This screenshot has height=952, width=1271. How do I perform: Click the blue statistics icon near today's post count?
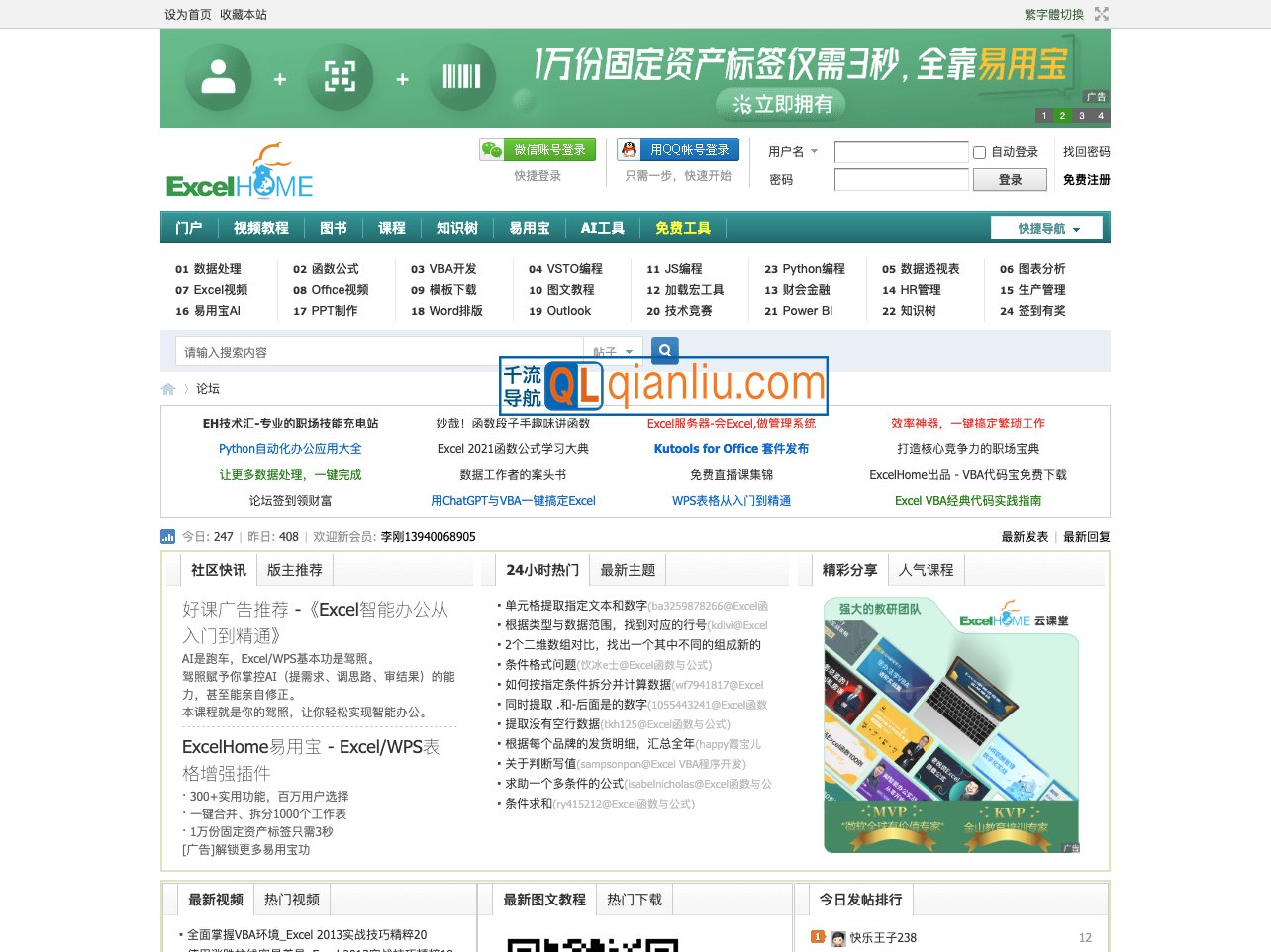click(x=168, y=536)
